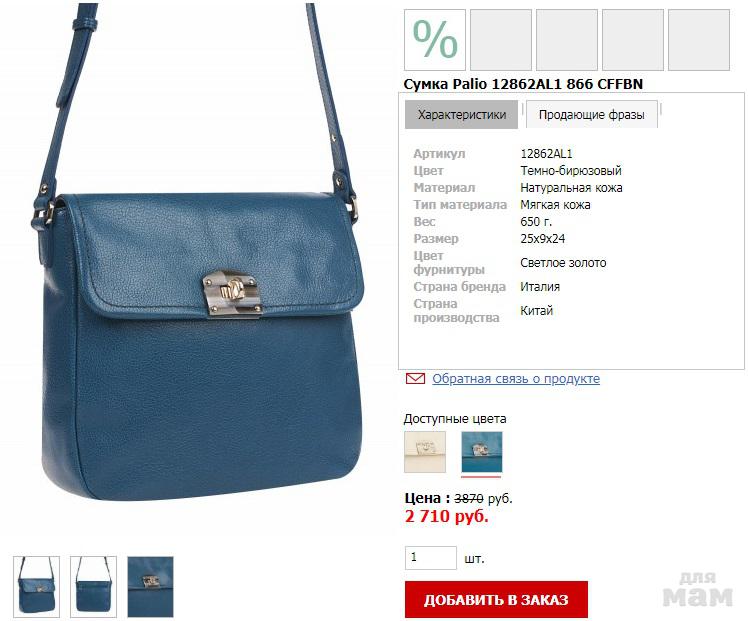Image resolution: width=748 pixels, height=621 pixels.
Task: Open the Характеристики tab
Action: point(461,114)
